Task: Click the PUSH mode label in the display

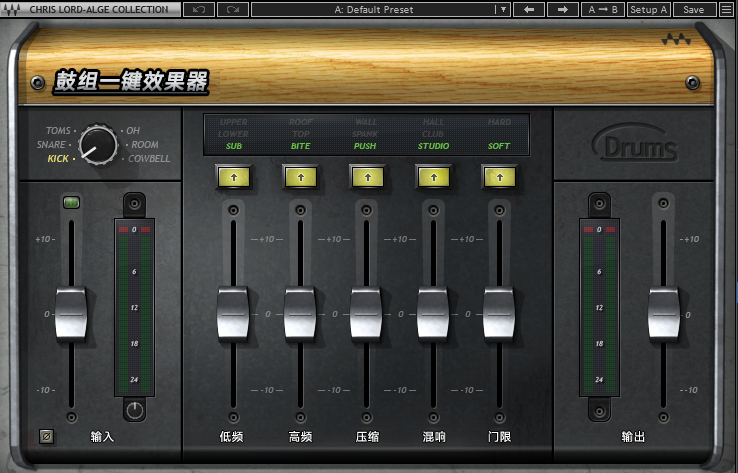Action: pyautogui.click(x=365, y=146)
